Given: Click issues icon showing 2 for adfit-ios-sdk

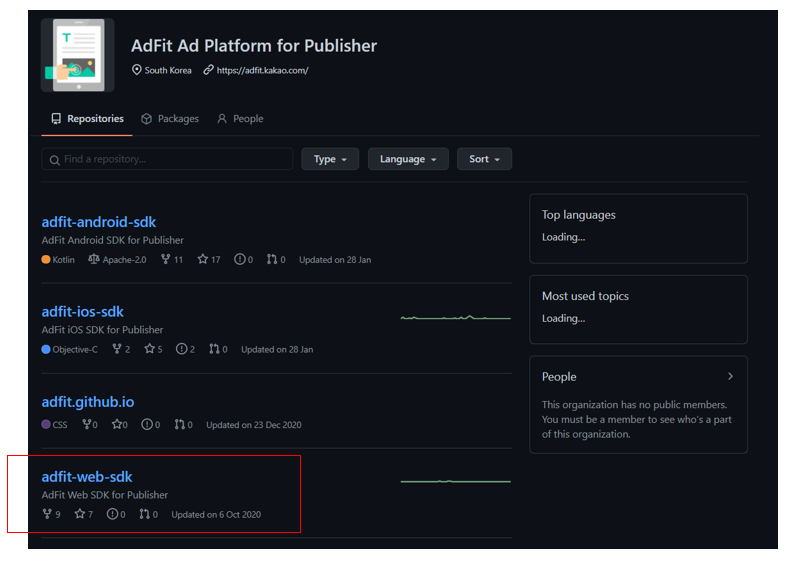Looking at the screenshot, I should 181,349.
